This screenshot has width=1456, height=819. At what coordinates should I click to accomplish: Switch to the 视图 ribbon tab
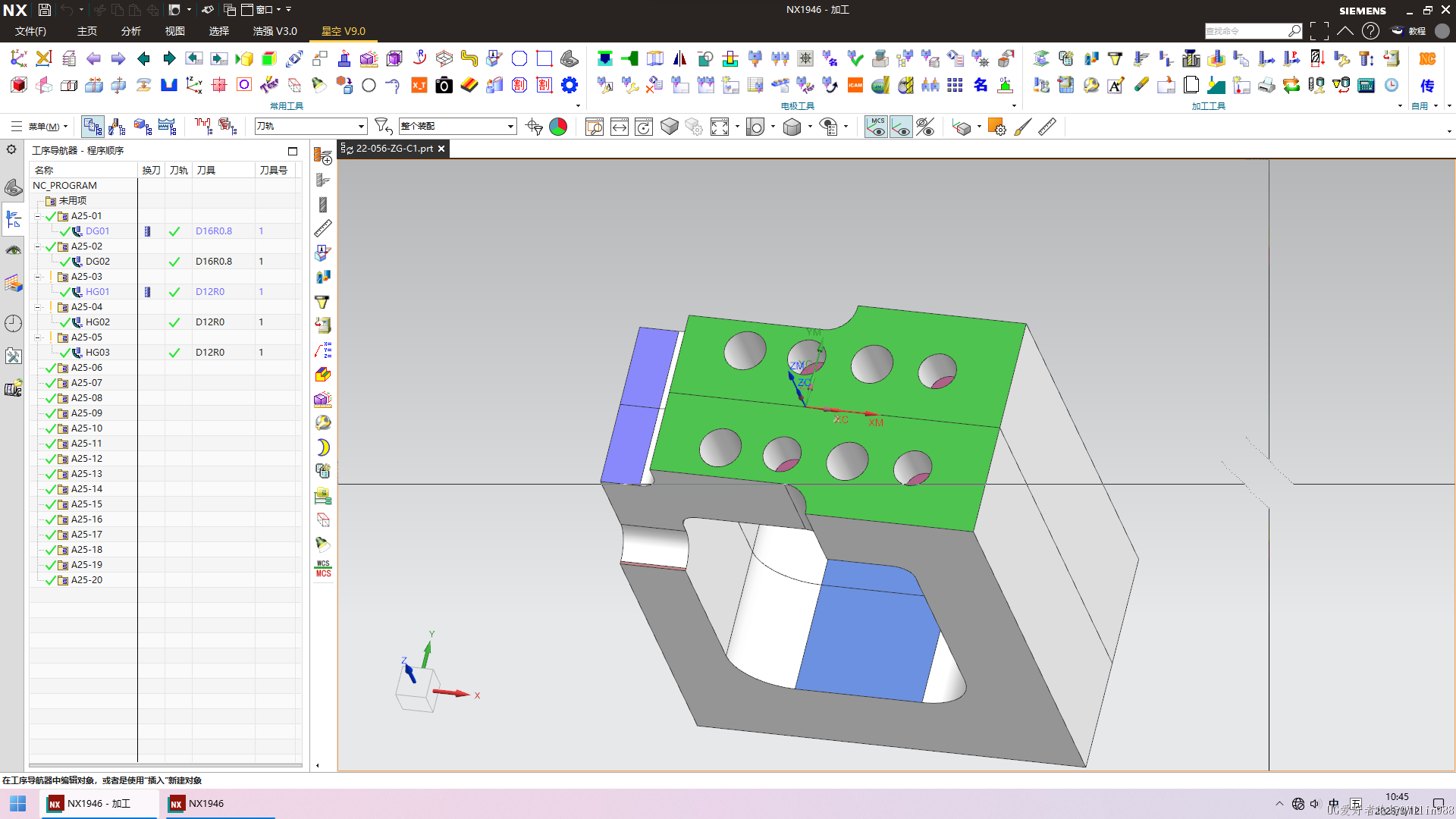coord(175,31)
